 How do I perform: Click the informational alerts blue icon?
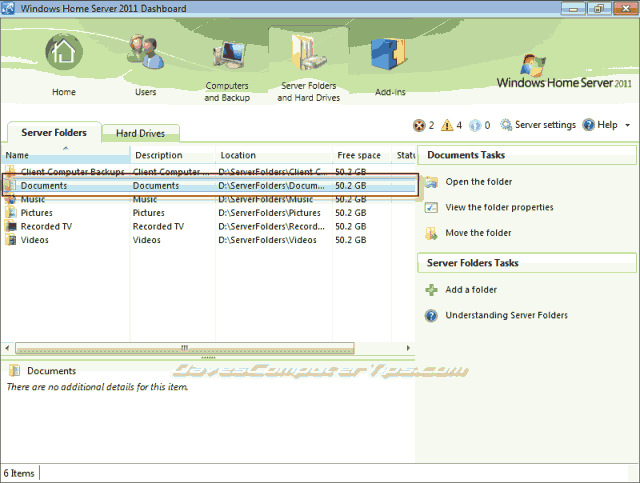click(475, 125)
